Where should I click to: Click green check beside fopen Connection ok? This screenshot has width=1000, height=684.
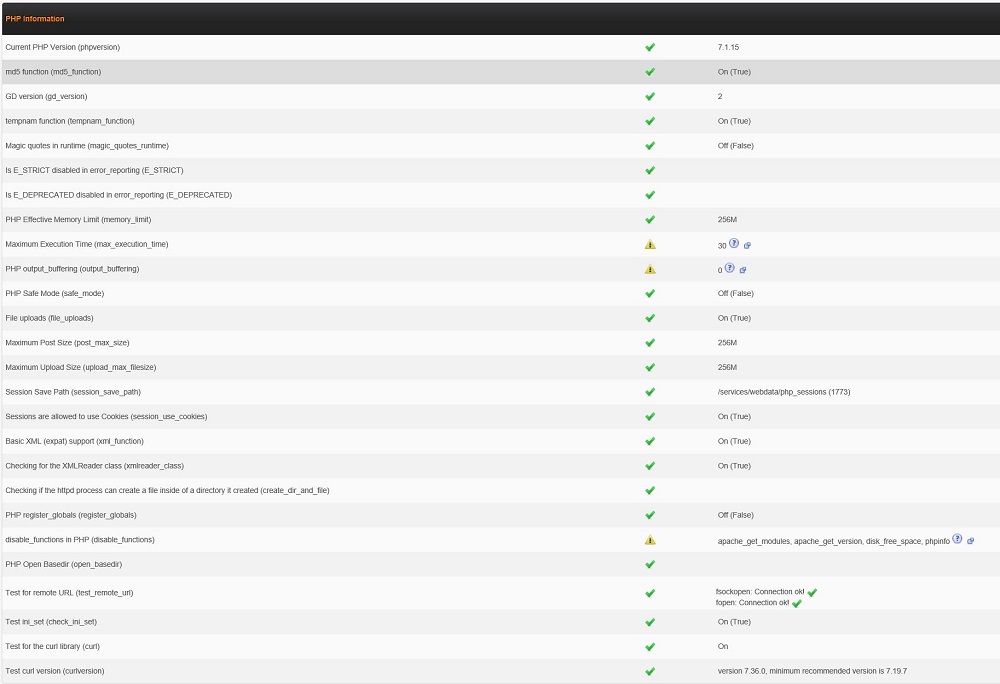pyautogui.click(x=797, y=603)
